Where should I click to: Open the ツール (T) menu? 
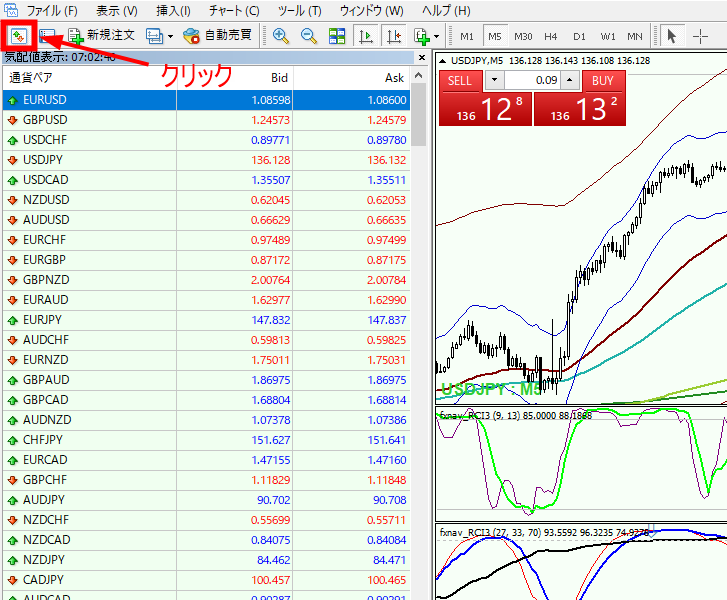click(x=300, y=10)
